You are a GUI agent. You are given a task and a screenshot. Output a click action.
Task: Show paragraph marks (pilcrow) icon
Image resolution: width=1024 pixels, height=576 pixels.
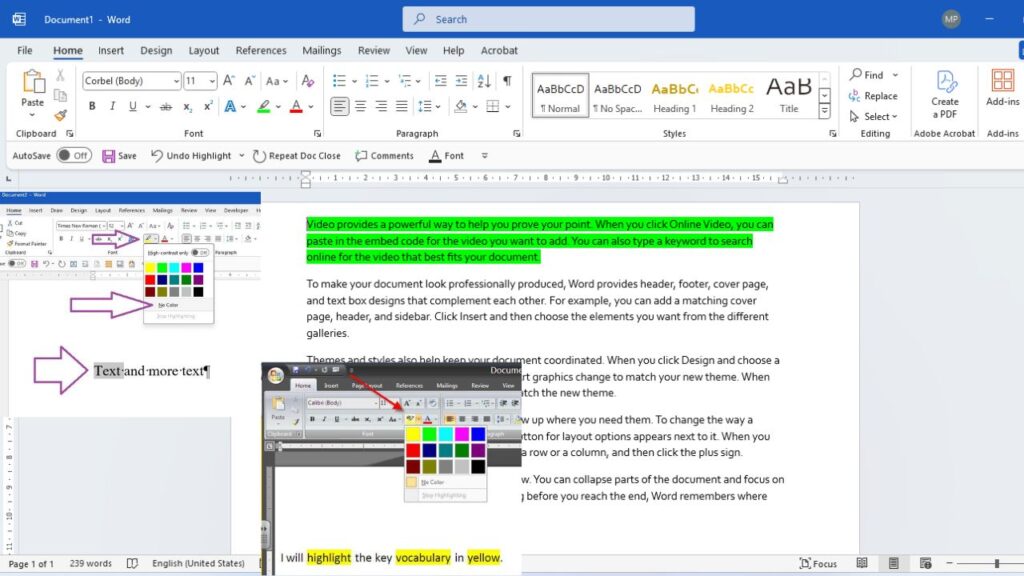click(x=507, y=80)
